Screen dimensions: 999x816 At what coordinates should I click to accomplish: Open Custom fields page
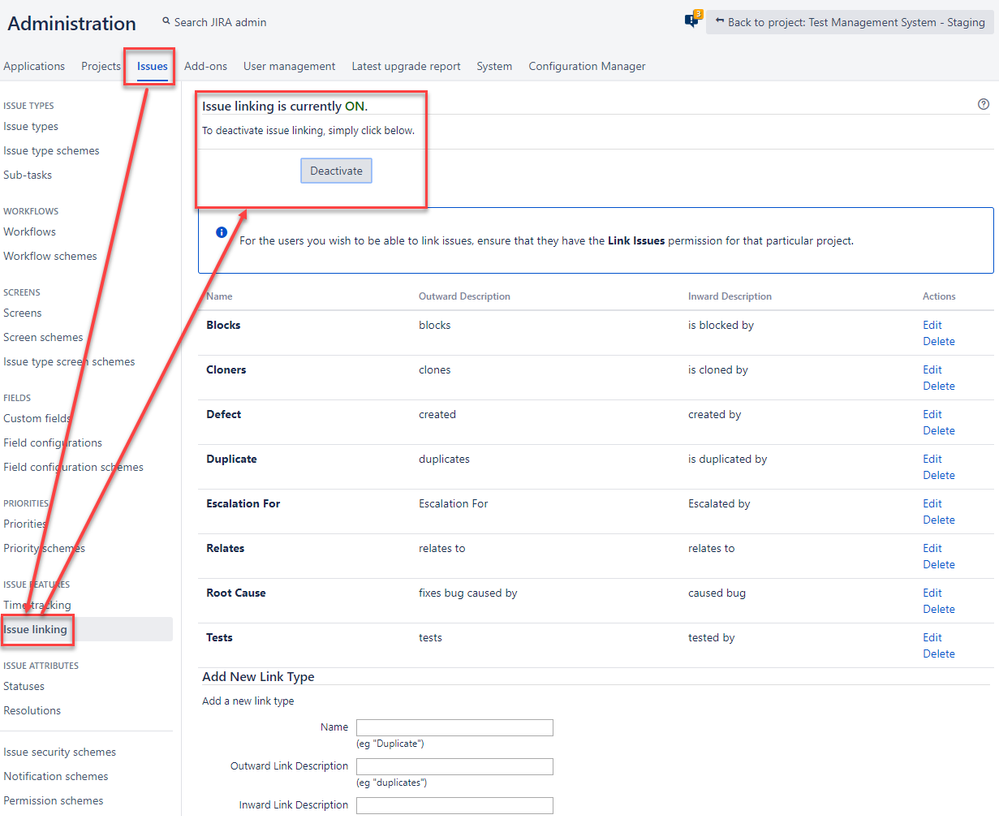pyautogui.click(x=37, y=419)
